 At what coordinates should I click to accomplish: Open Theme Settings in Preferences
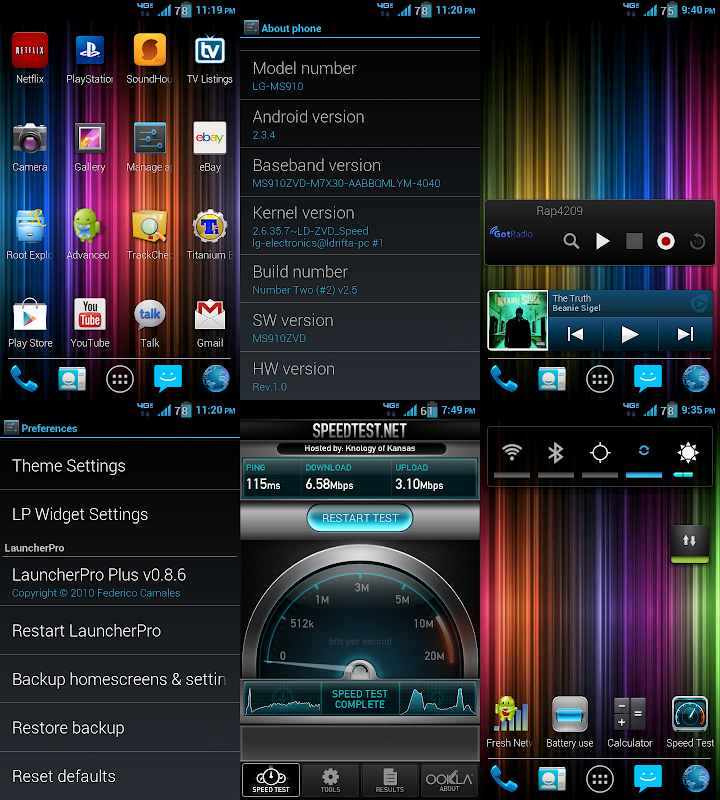tap(120, 466)
